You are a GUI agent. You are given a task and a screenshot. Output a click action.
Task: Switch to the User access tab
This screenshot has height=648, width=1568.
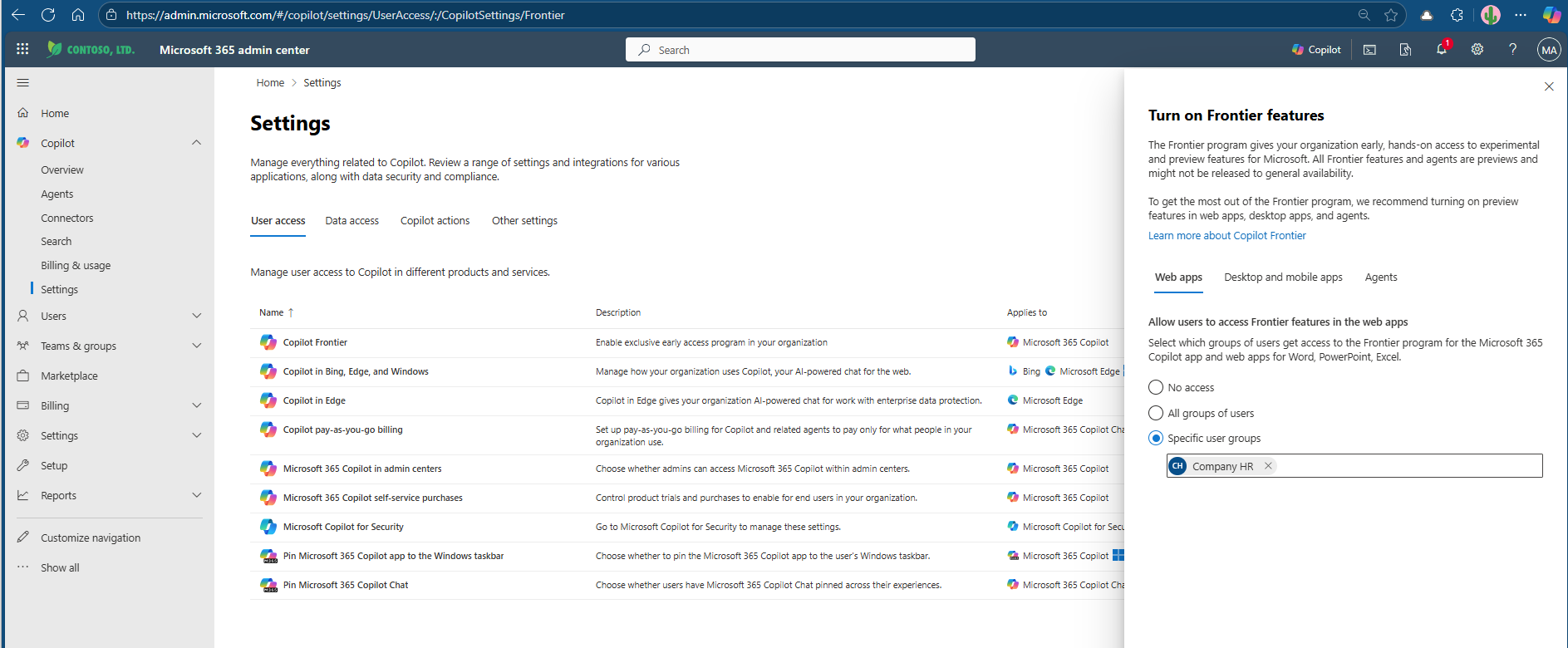(278, 221)
